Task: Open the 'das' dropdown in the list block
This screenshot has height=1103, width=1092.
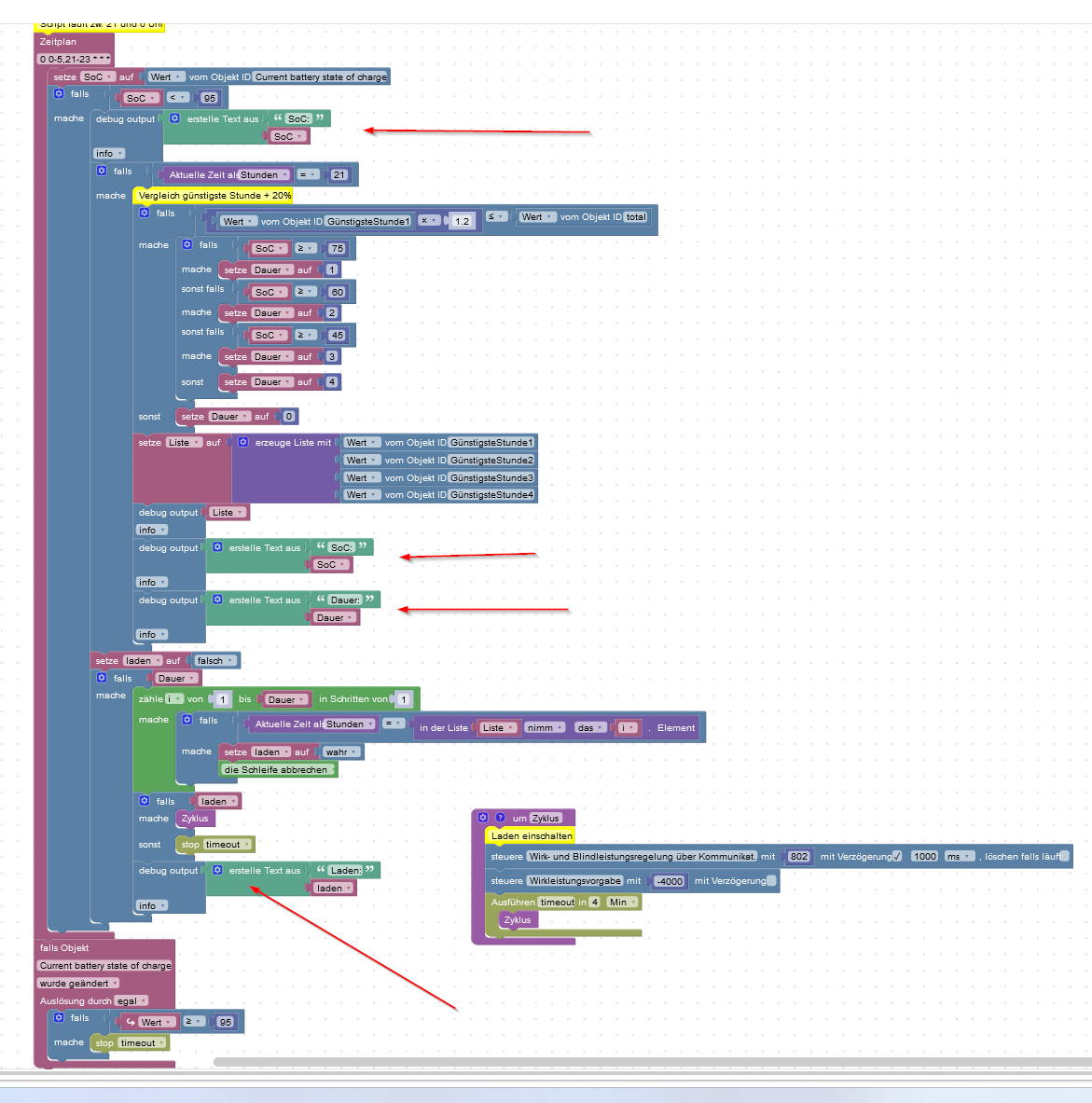Action: point(590,728)
